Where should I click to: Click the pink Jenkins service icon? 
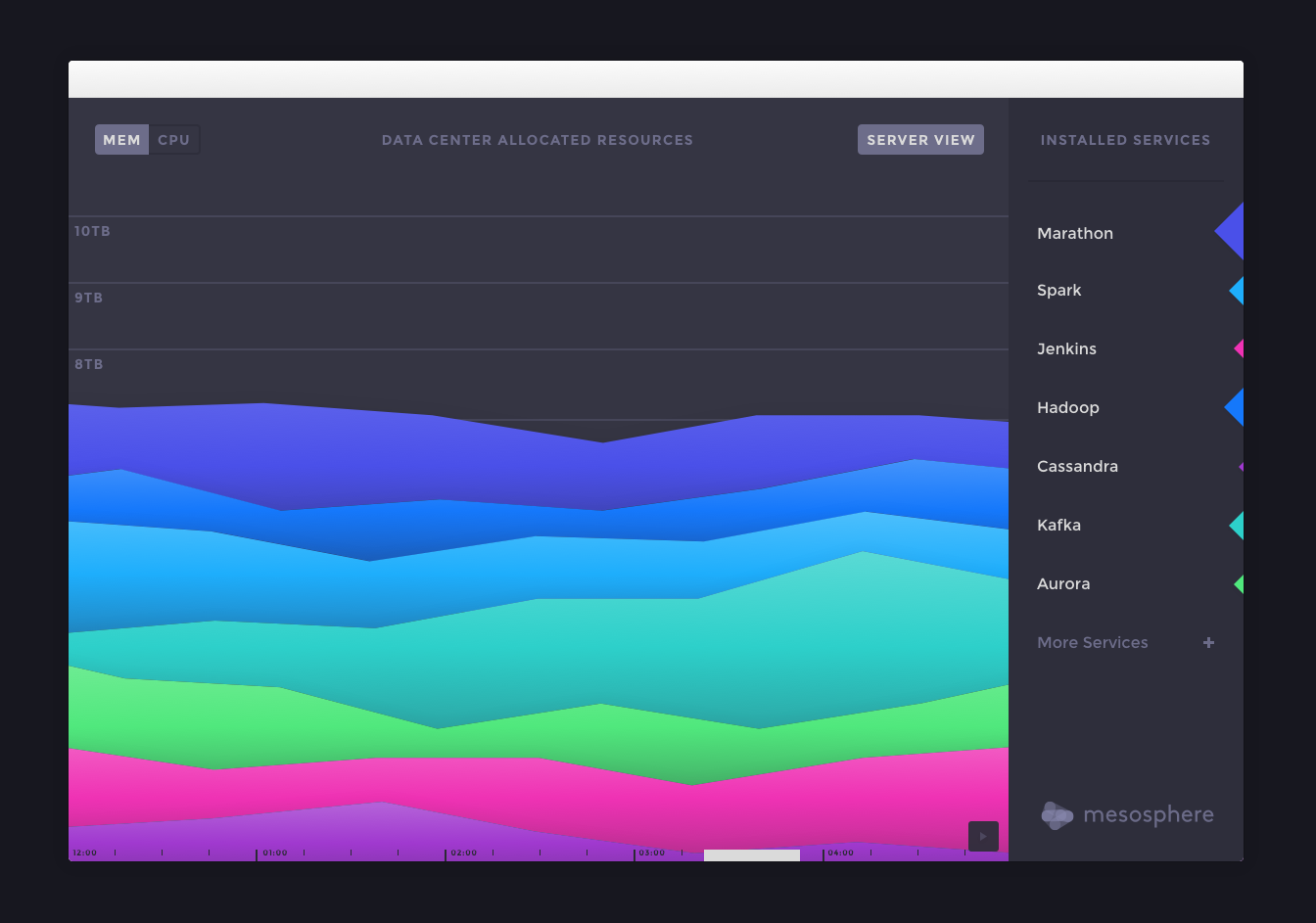click(x=1238, y=348)
